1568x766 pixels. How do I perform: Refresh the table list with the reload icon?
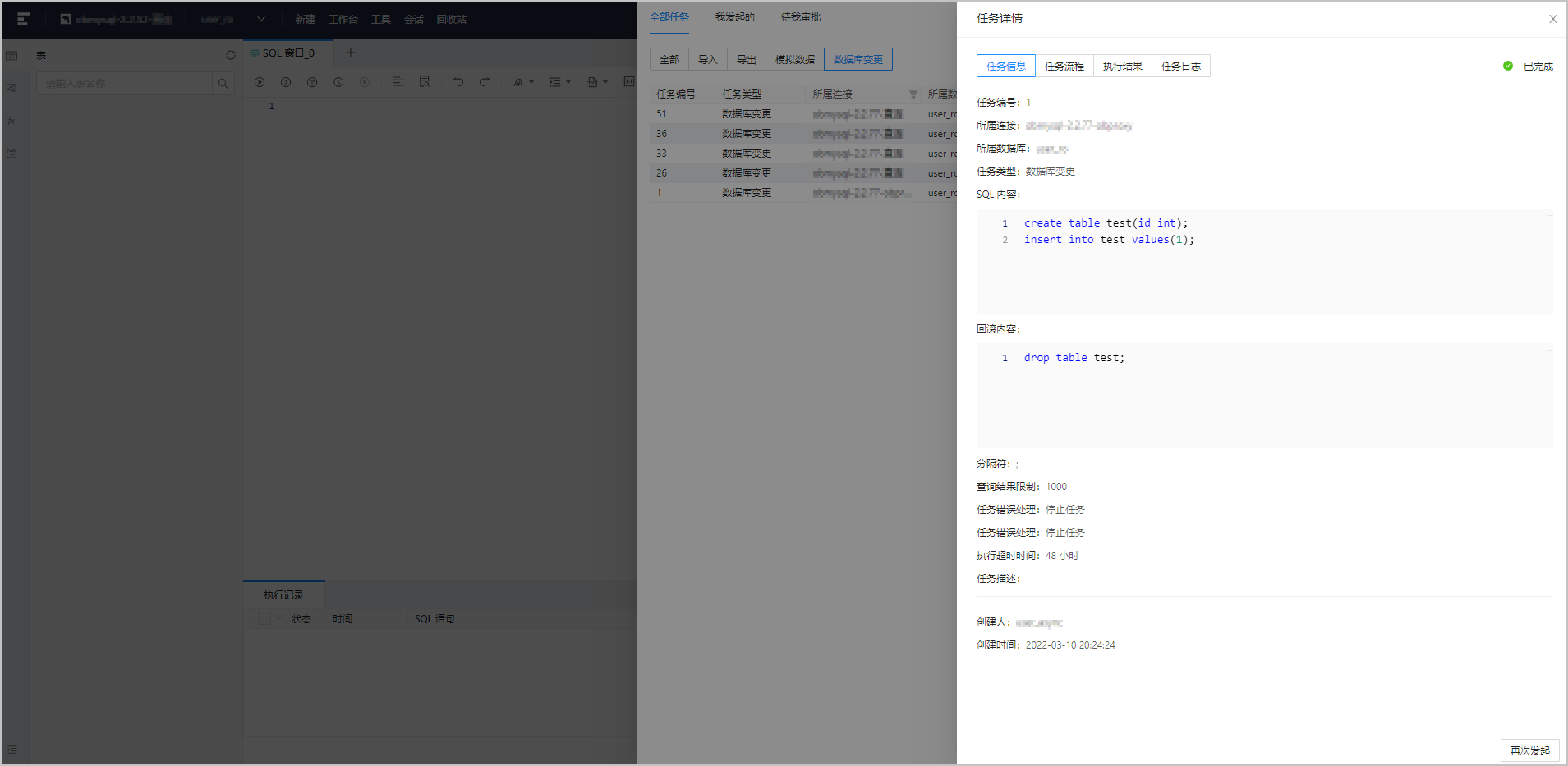231,55
